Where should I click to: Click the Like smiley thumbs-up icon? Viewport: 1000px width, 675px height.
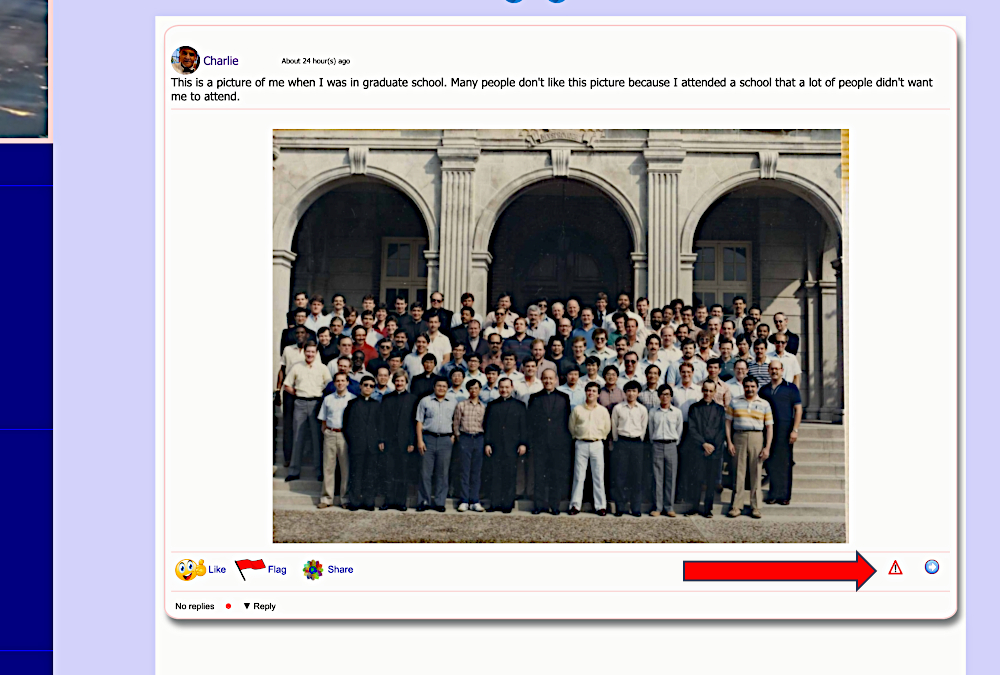(x=189, y=570)
